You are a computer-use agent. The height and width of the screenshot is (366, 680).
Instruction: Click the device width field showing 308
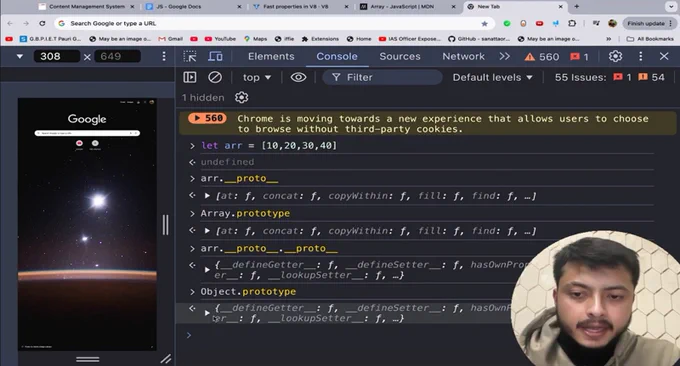(57, 56)
